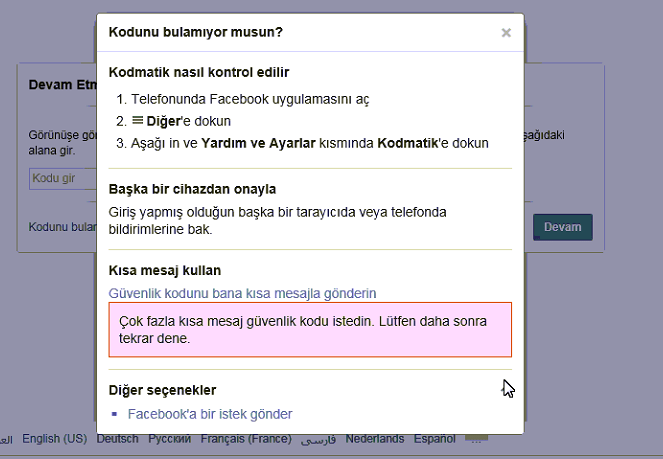This screenshot has height=459, width=663.
Task: Click the bold 'Yardım ve Ayarlar' text
Action: click(x=258, y=143)
